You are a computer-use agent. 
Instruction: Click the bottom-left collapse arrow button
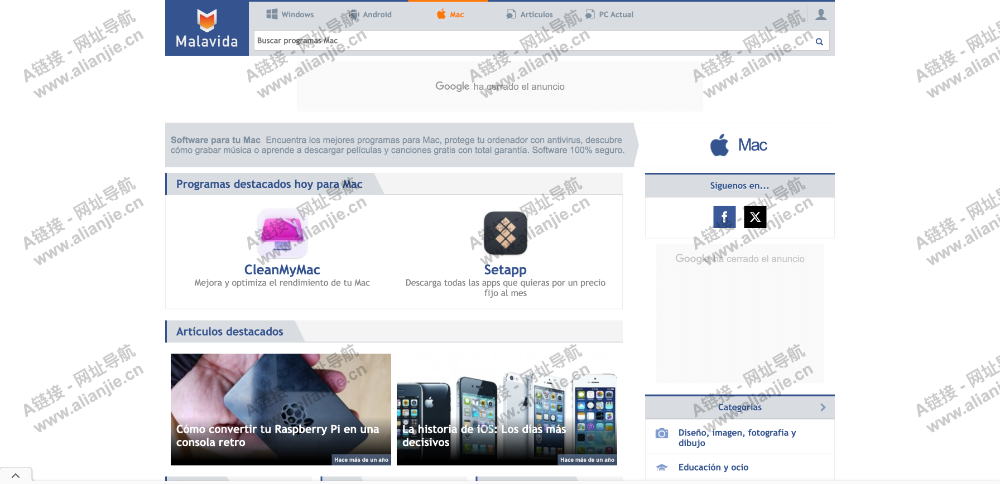[x=16, y=476]
